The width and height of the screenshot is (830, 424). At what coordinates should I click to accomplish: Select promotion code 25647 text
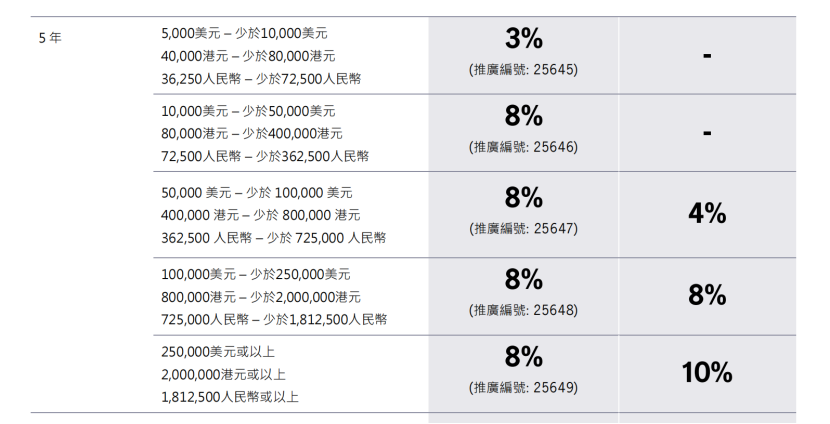523,228
